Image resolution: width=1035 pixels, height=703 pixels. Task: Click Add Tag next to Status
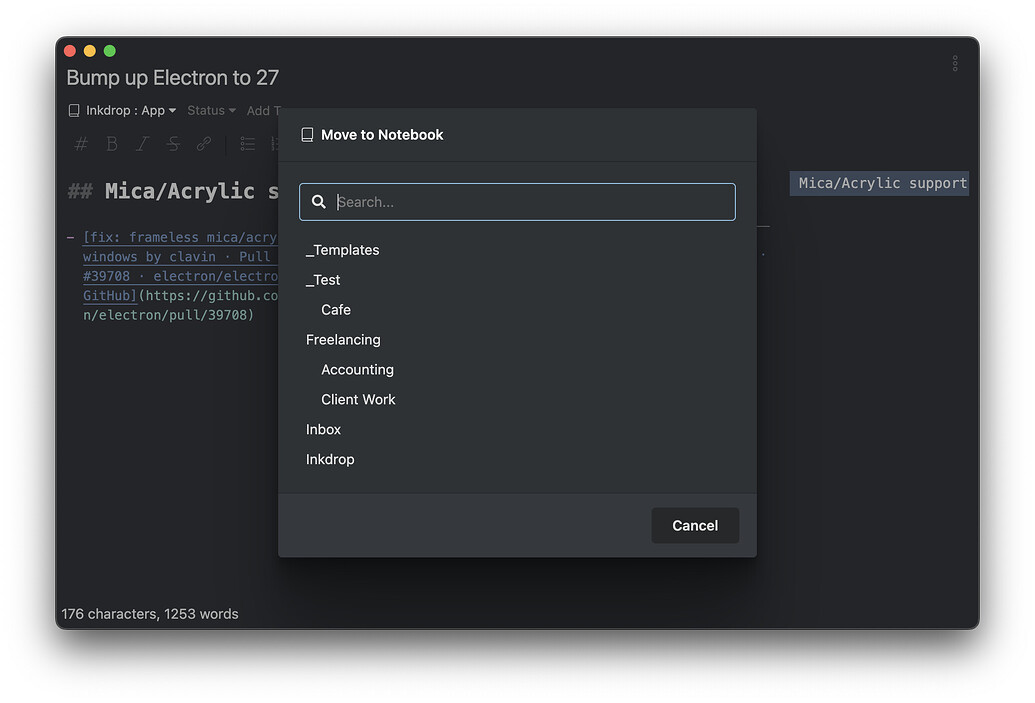point(263,110)
